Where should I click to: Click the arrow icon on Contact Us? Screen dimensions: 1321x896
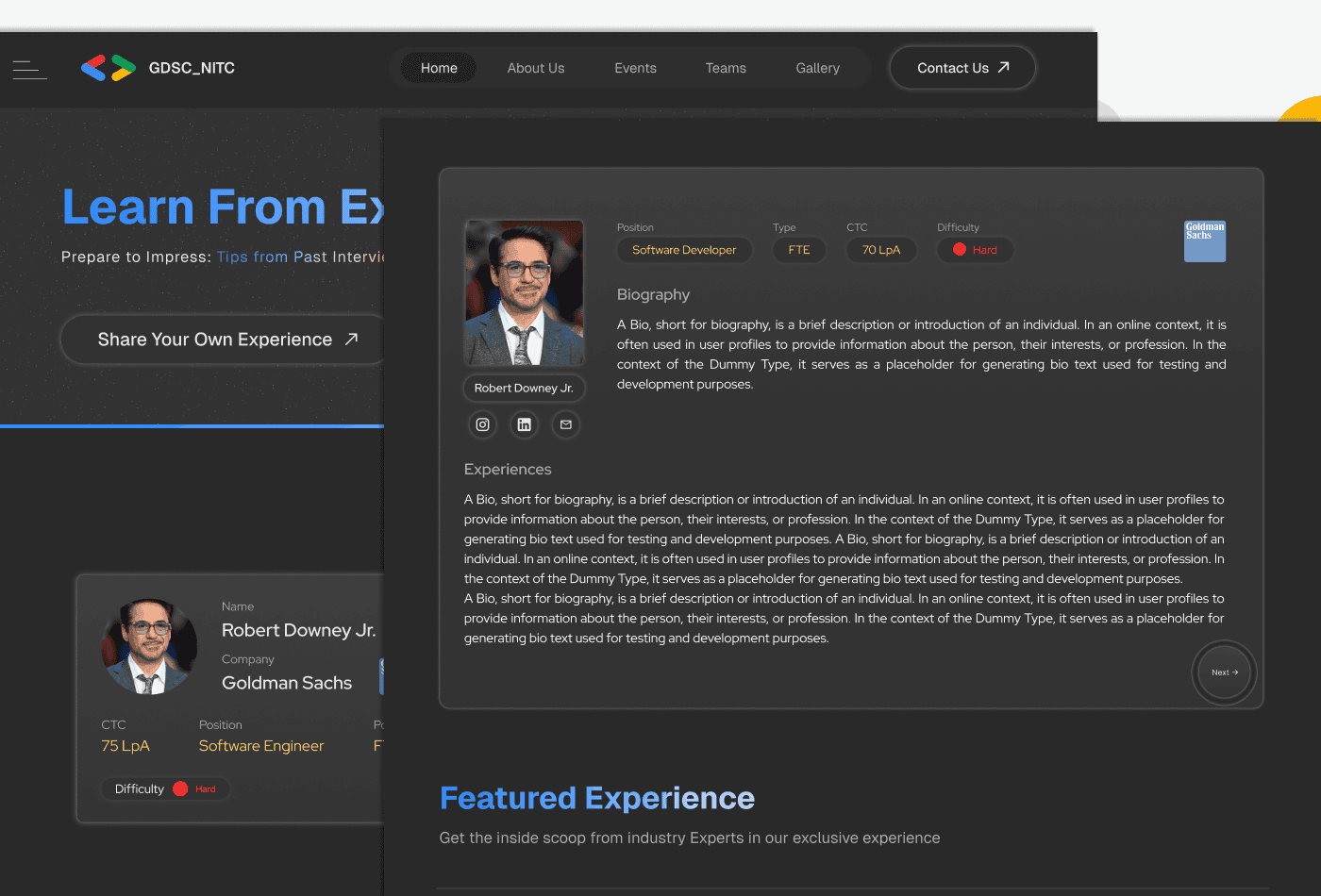[x=1004, y=67]
